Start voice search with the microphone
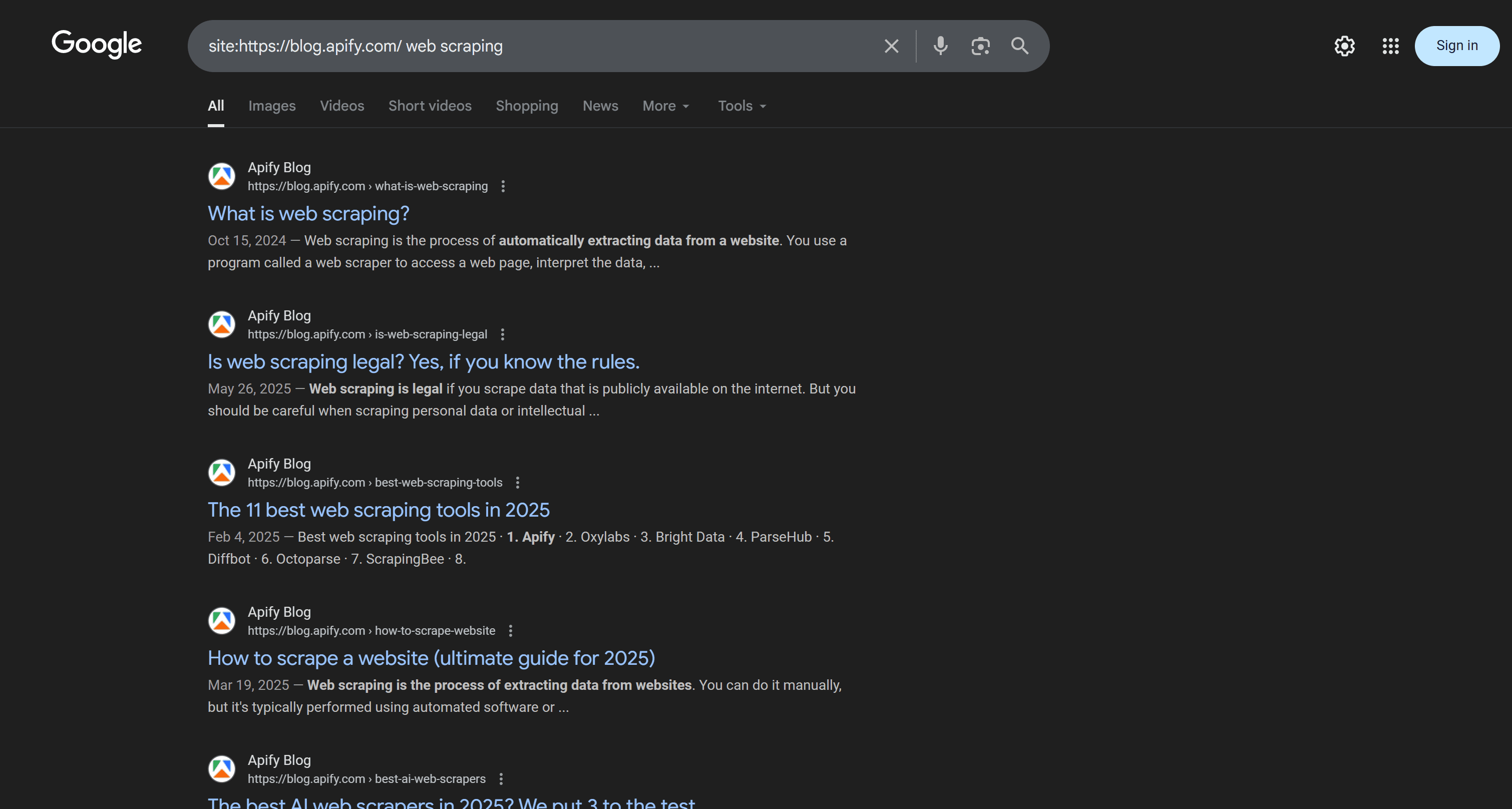The height and width of the screenshot is (809, 1512). pos(940,46)
